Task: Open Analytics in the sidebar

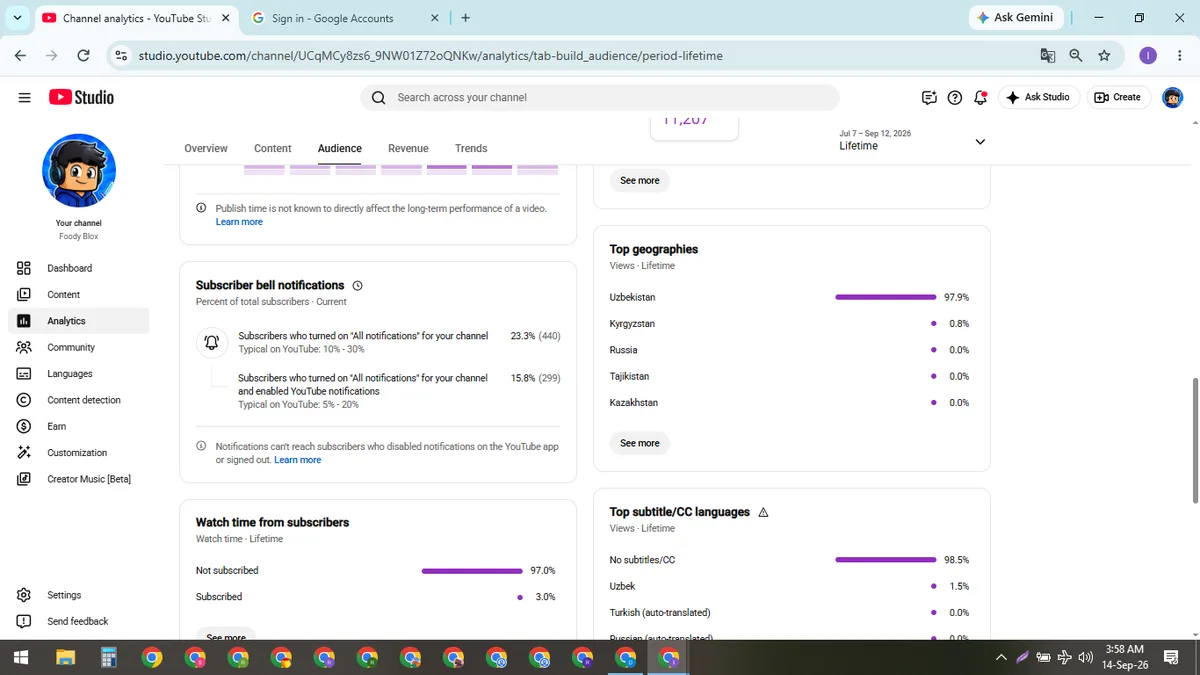Action: point(78,321)
